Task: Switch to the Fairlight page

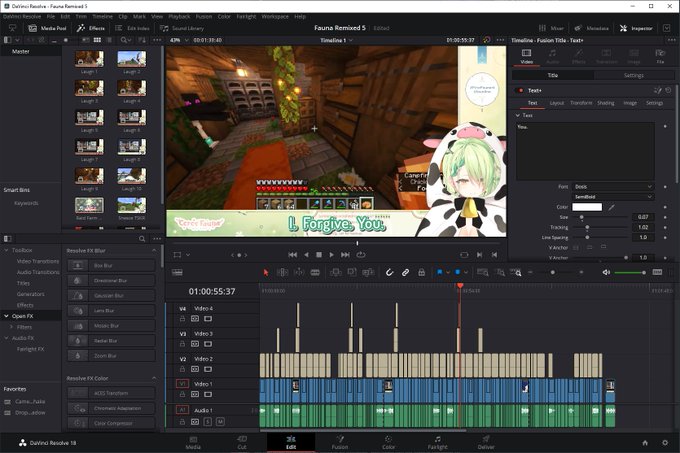Action: pyautogui.click(x=437, y=443)
